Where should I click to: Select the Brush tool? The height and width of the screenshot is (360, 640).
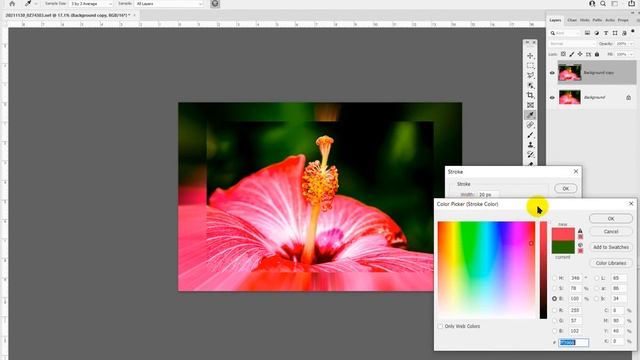[530, 135]
